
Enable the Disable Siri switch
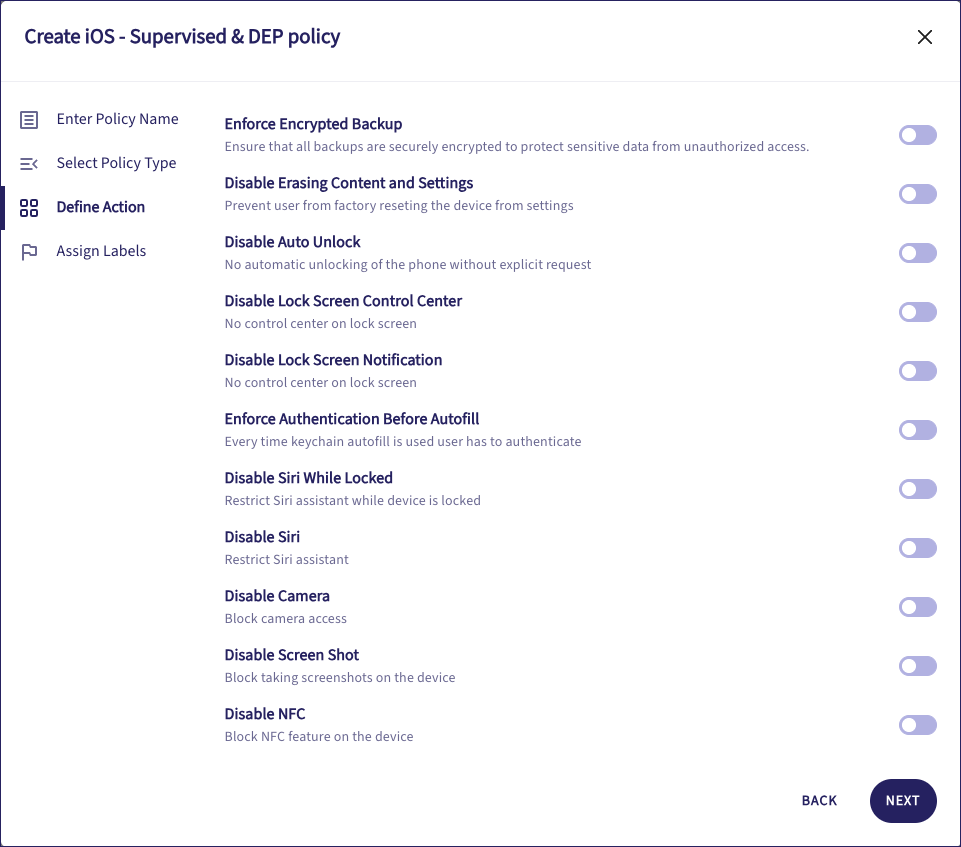click(917, 548)
